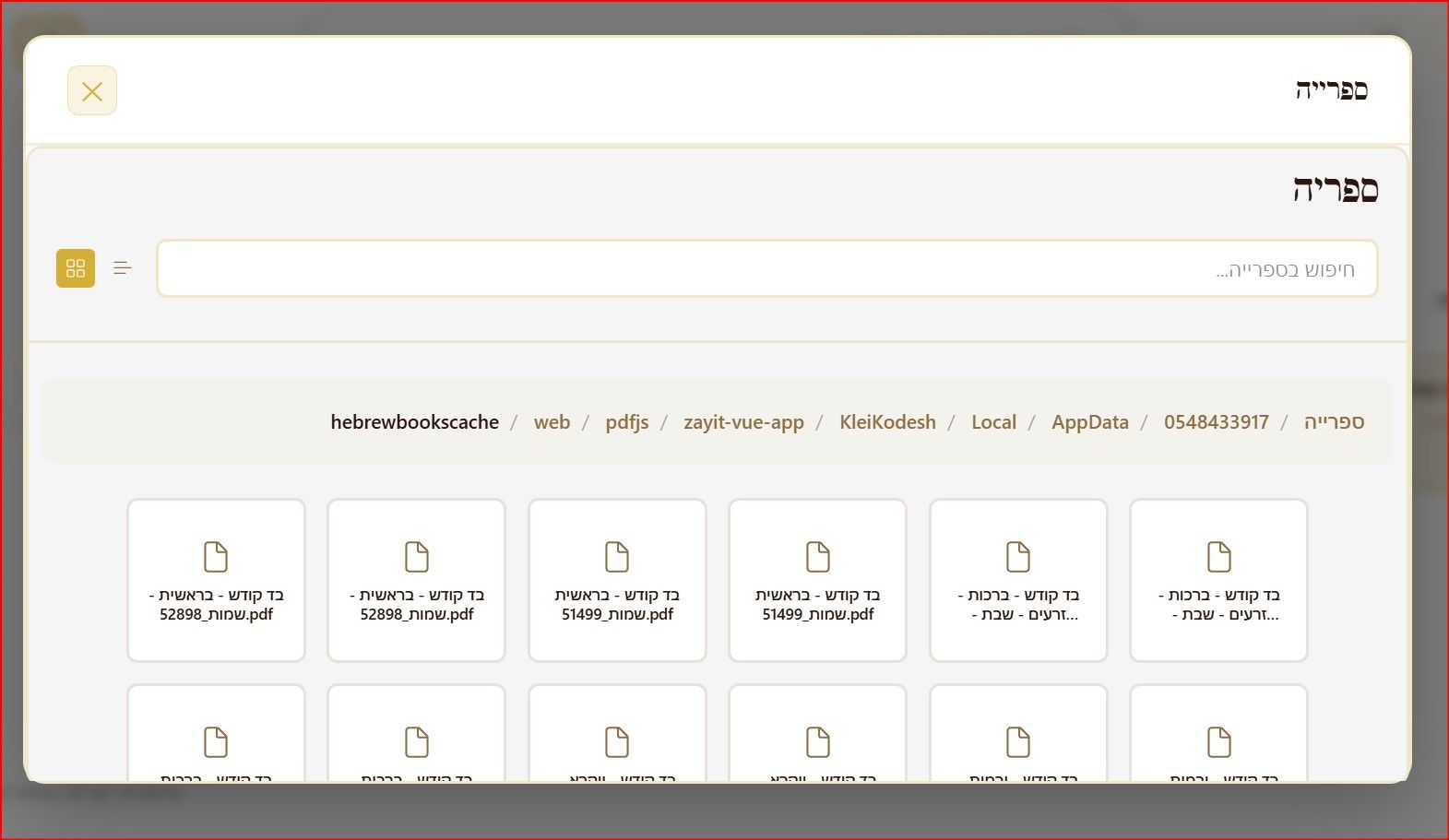Focus the library search field
Viewport: 1449px width, 840px height.
767,268
